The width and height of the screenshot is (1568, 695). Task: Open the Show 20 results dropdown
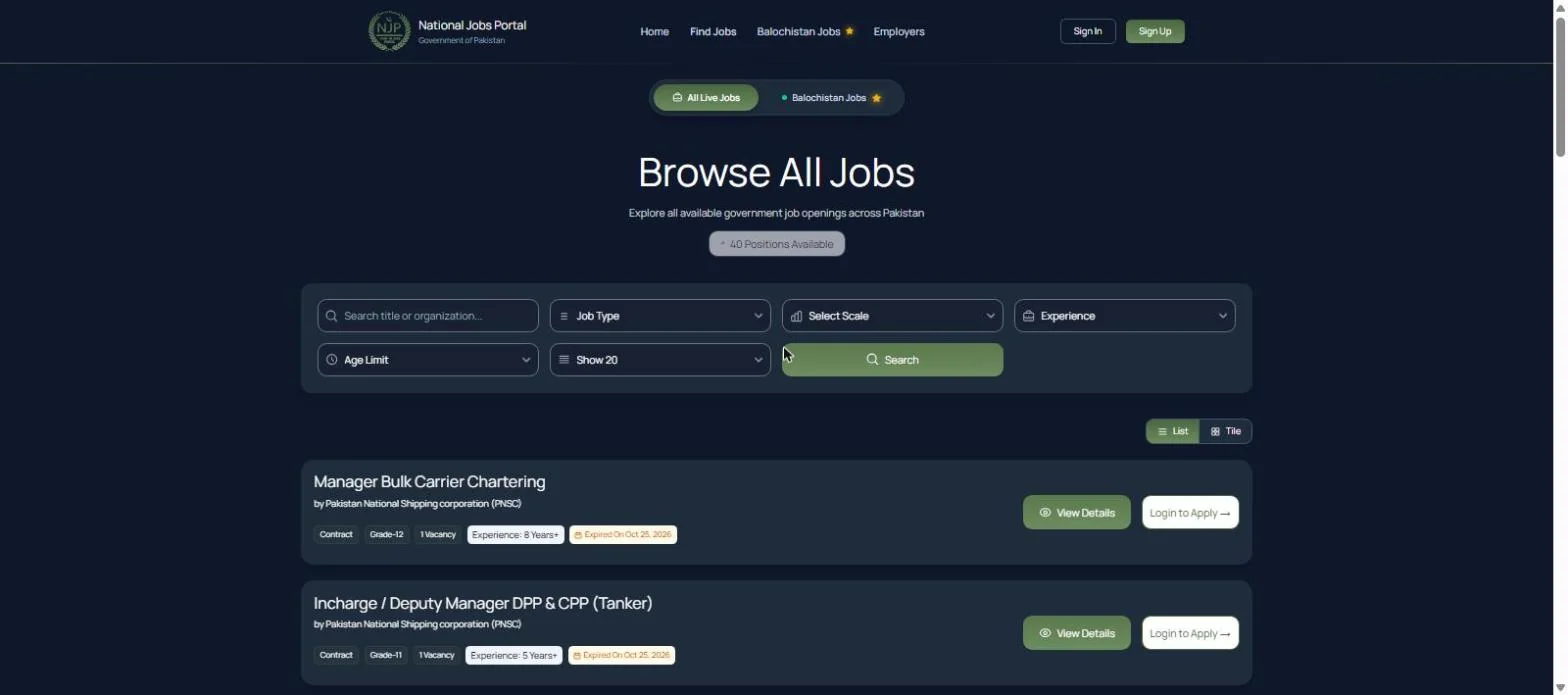tap(660, 360)
